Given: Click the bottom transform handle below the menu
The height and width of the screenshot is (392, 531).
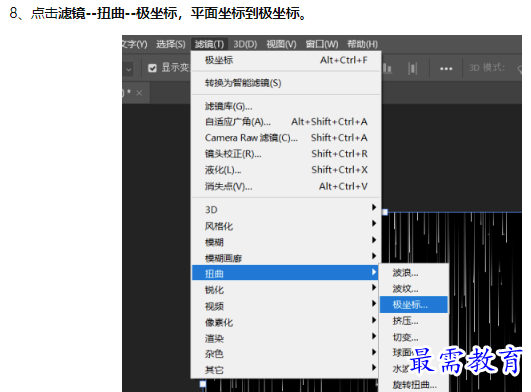Looking at the screenshot, I should [203, 384].
